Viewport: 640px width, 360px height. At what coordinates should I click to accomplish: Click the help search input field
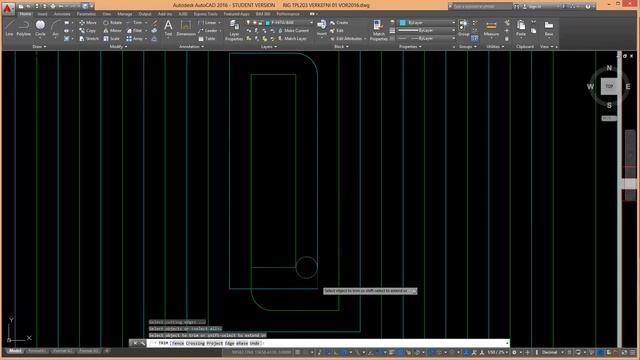(x=481, y=7)
